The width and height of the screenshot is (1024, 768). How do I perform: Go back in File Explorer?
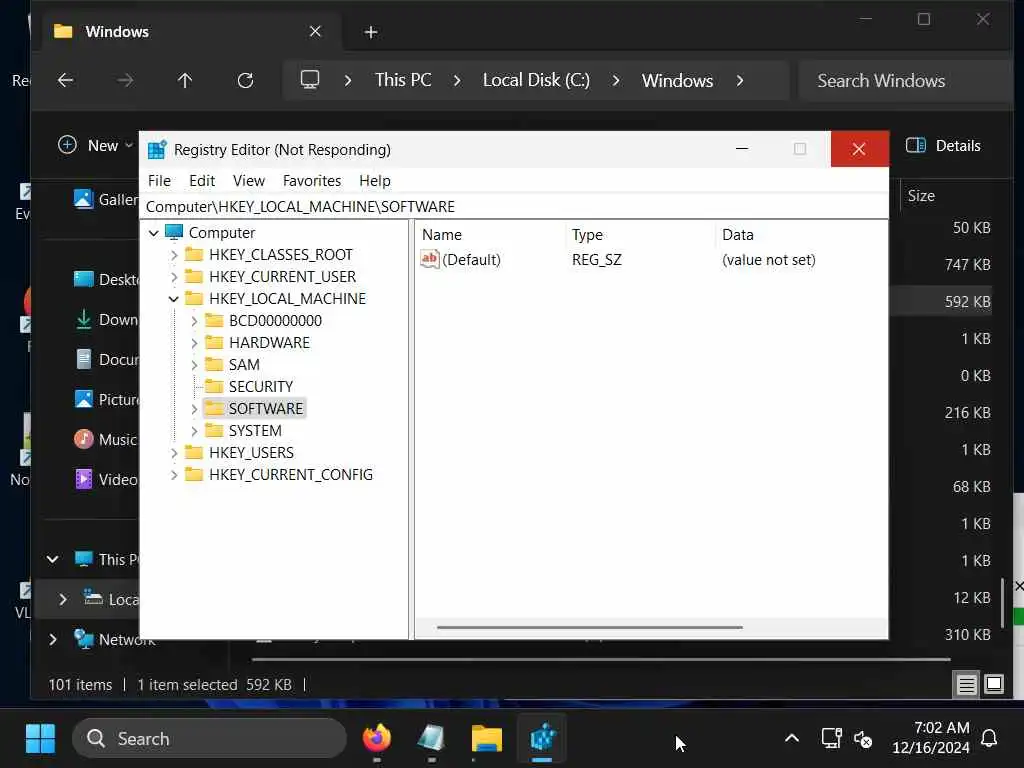(65, 80)
